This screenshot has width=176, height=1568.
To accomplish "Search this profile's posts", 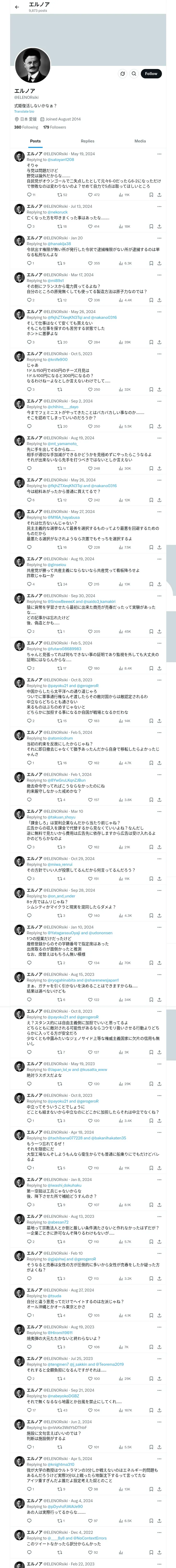I will [133, 74].
